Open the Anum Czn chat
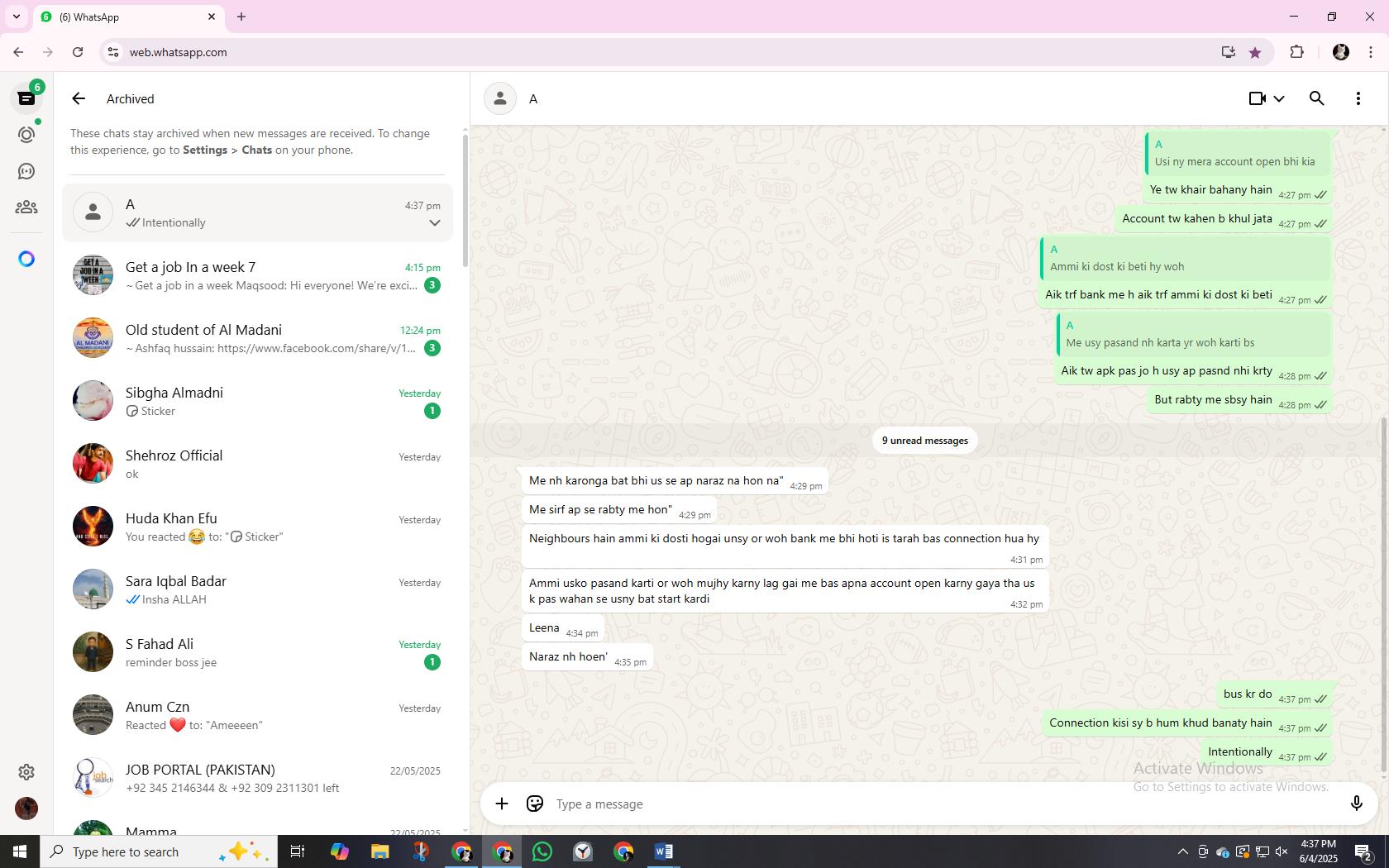Image resolution: width=1389 pixels, height=868 pixels. pyautogui.click(x=257, y=715)
